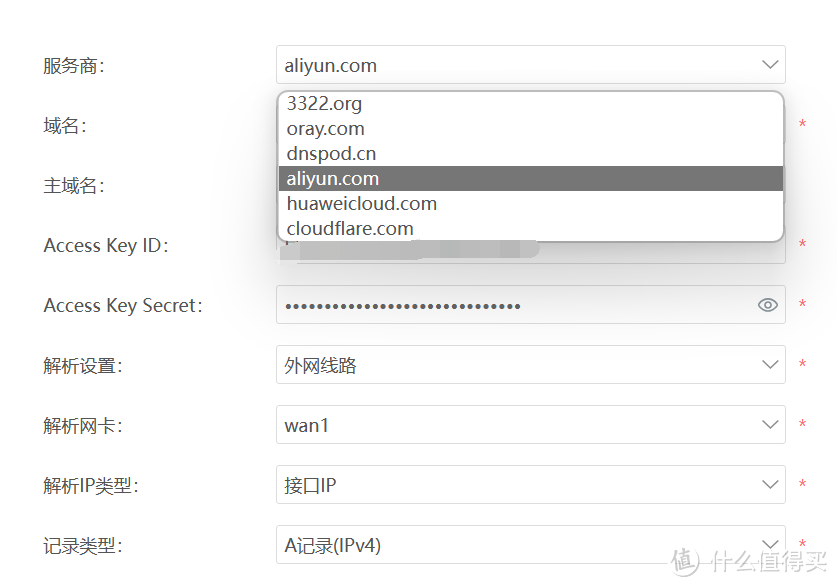Click the 什么值得买 watermark logo
Viewport: 837px width, 587px height.
click(x=749, y=561)
